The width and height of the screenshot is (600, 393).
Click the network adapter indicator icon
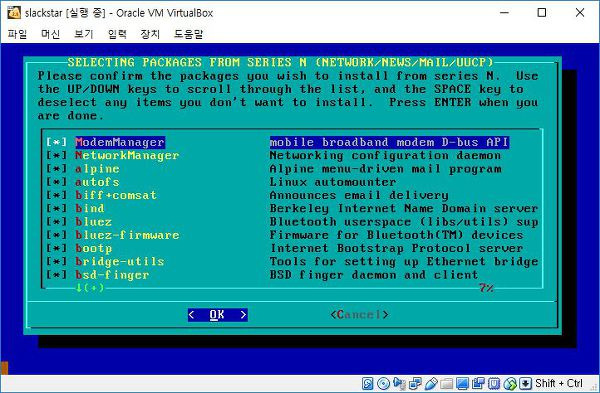pos(415,383)
